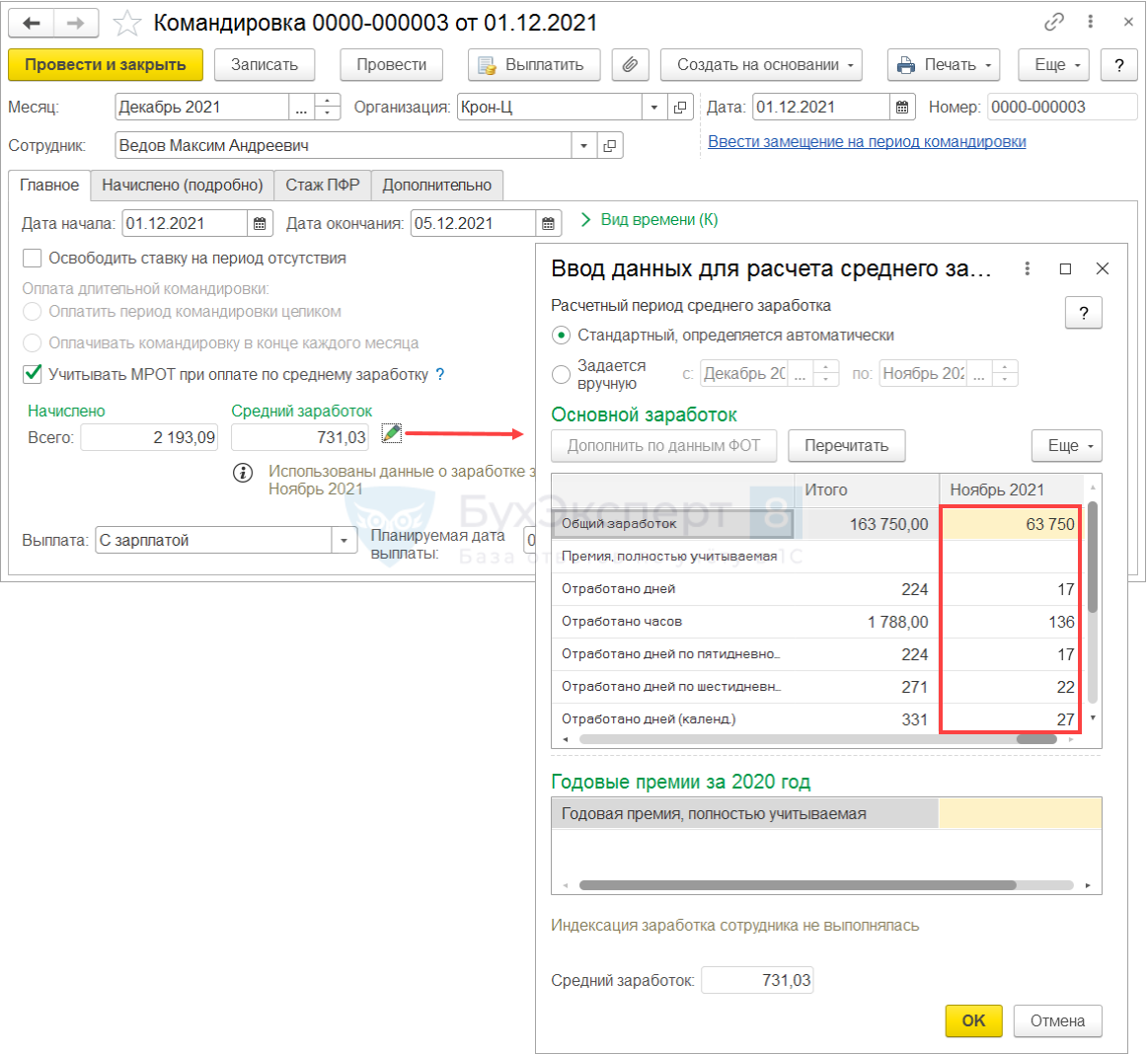
Task: Select Задается вручную calculation period option
Action: coord(562,374)
